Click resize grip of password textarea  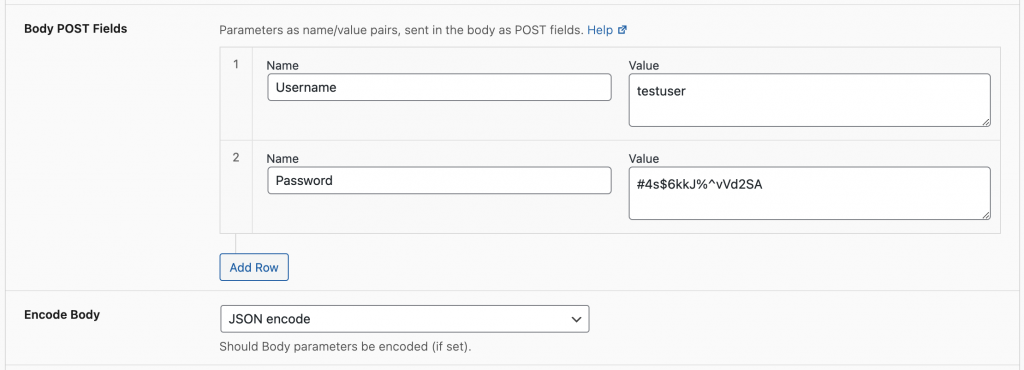[985, 215]
